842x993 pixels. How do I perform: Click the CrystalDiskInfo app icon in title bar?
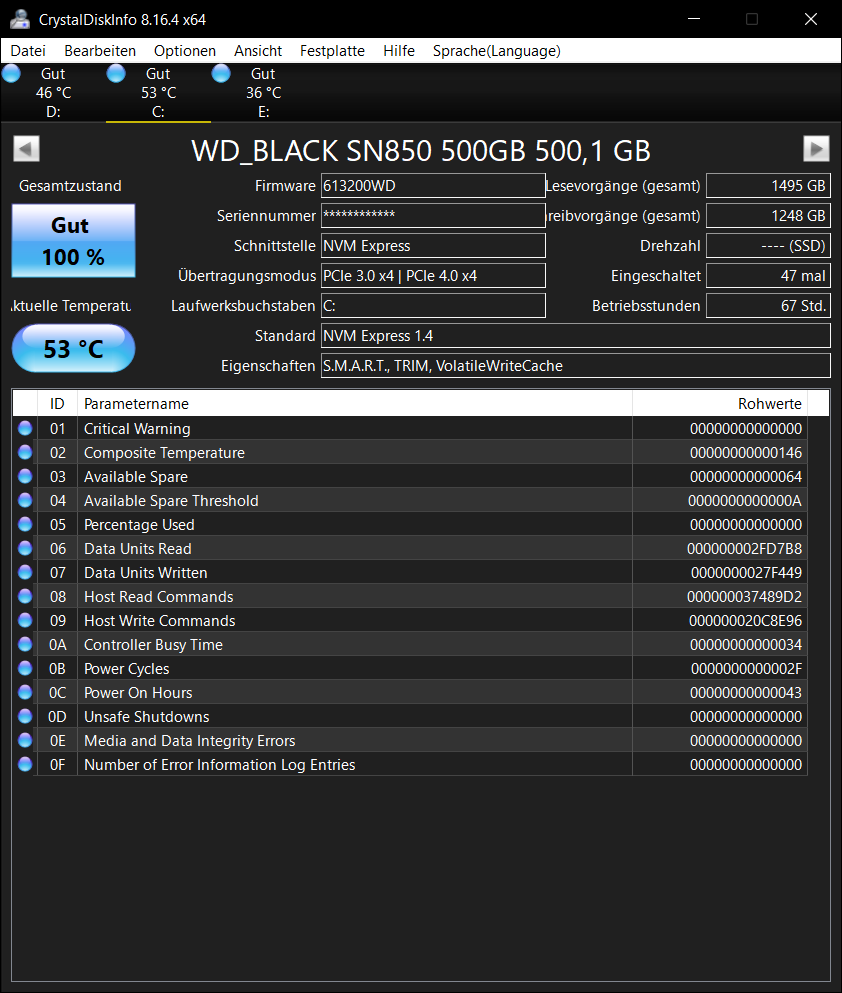pyautogui.click(x=20, y=19)
